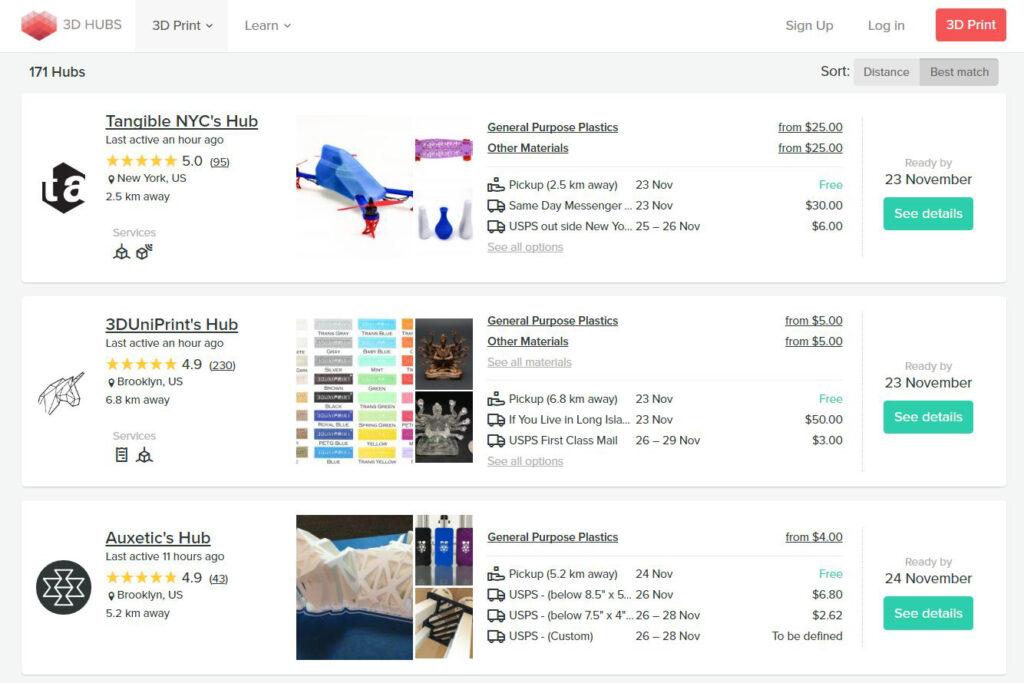This screenshot has height=683, width=1024.
Task: Expand the 3D Print navigation dropdown
Action: pos(182,25)
